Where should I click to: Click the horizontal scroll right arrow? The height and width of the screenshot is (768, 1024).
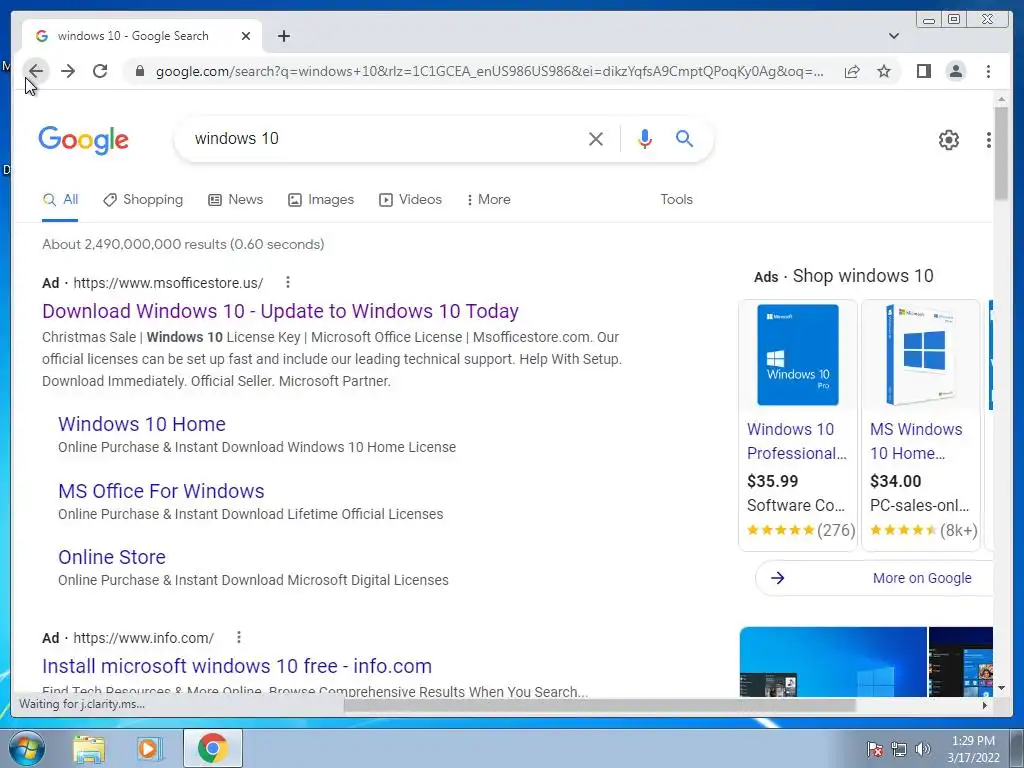pyautogui.click(x=985, y=705)
